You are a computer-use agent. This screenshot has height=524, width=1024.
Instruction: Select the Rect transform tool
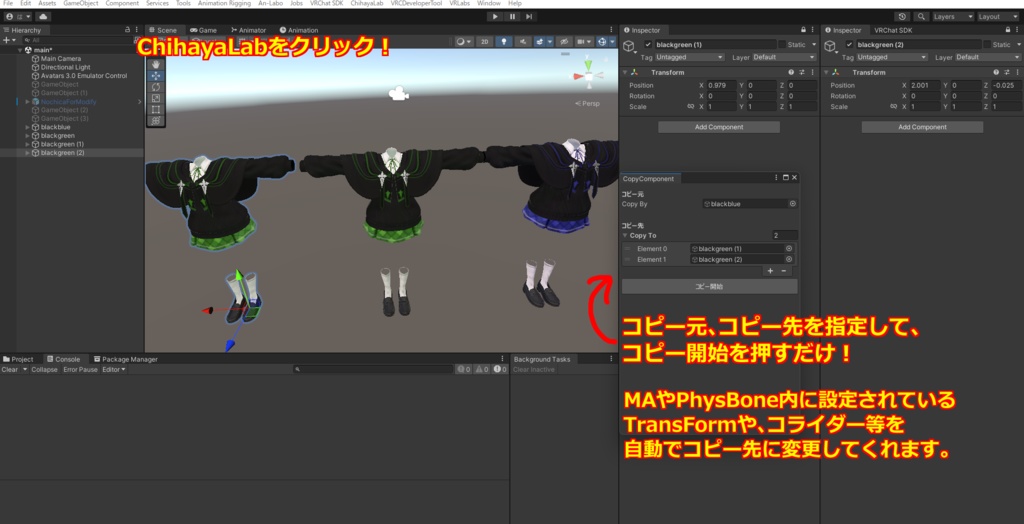(x=155, y=109)
